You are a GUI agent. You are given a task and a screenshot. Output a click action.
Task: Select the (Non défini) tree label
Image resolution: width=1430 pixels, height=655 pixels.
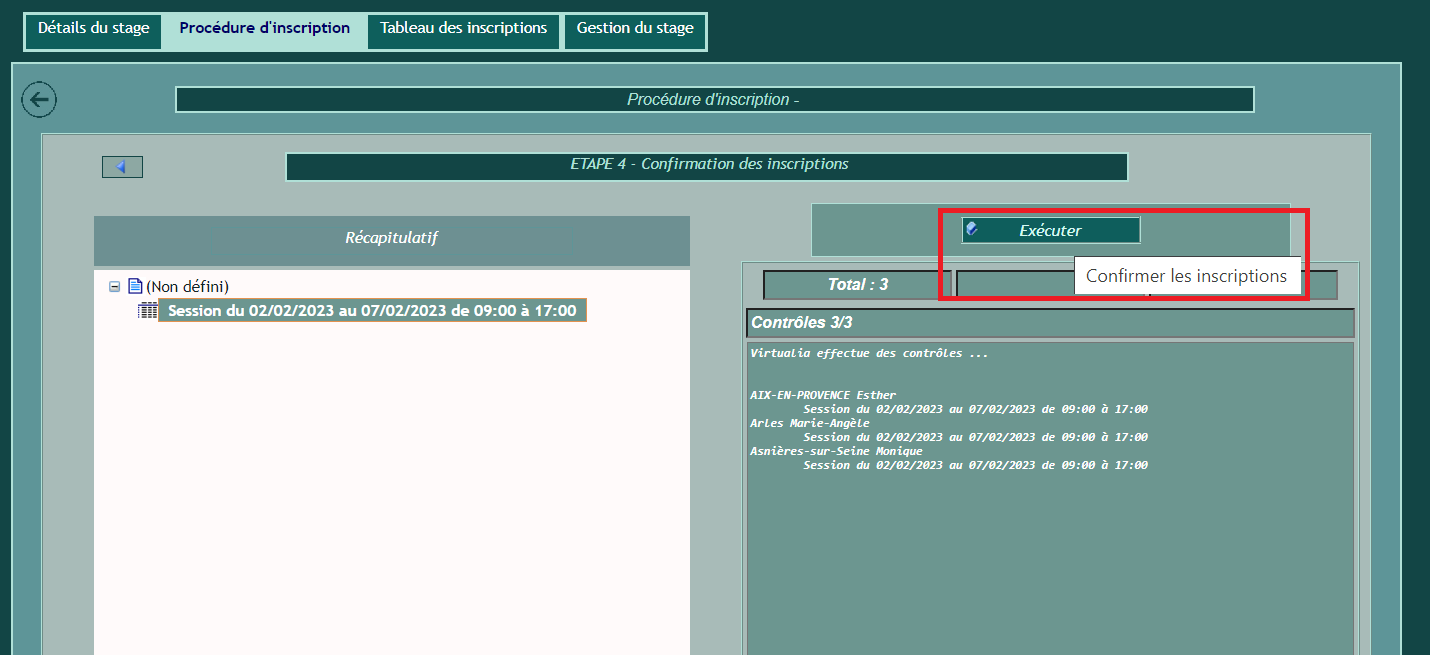click(187, 287)
